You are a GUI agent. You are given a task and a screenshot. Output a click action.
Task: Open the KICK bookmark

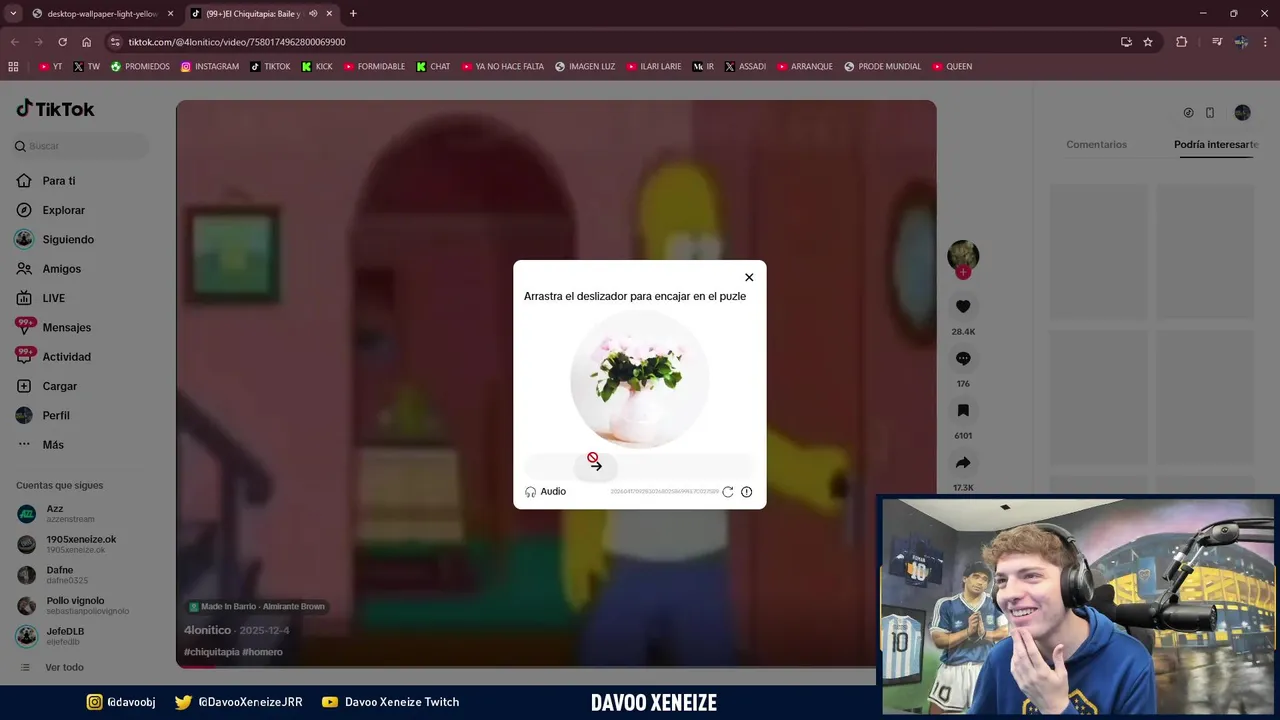[x=317, y=67]
